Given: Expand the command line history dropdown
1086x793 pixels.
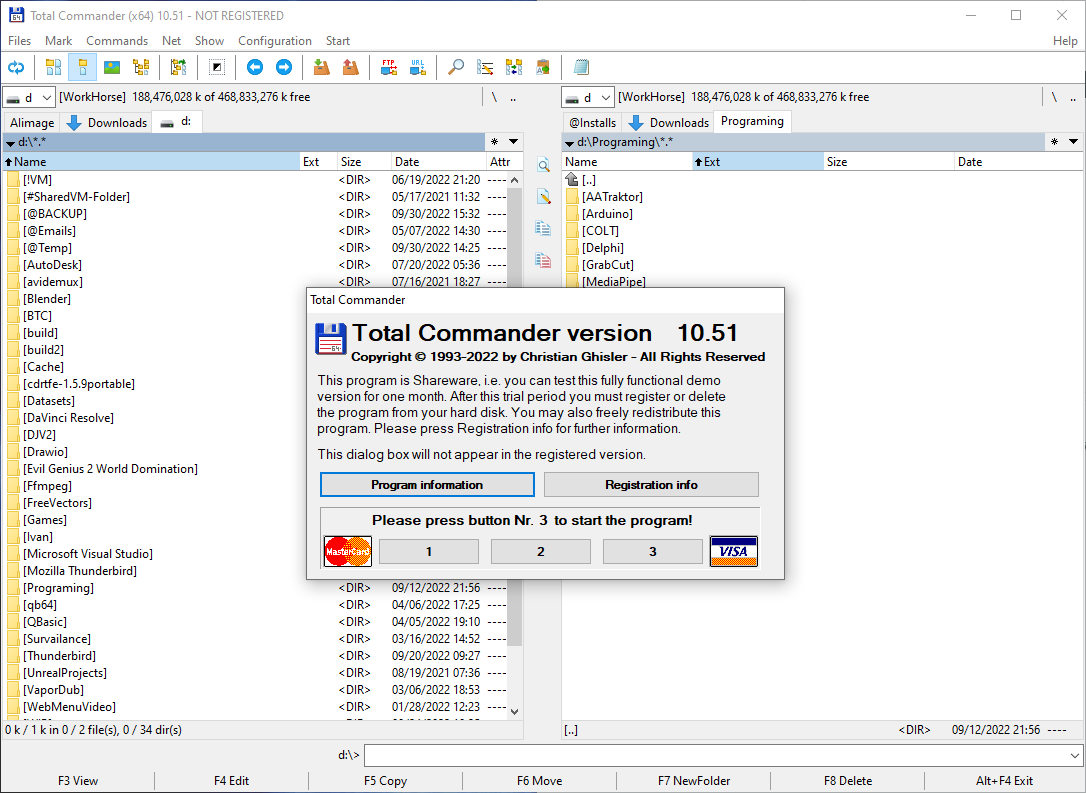Looking at the screenshot, I should (1074, 756).
